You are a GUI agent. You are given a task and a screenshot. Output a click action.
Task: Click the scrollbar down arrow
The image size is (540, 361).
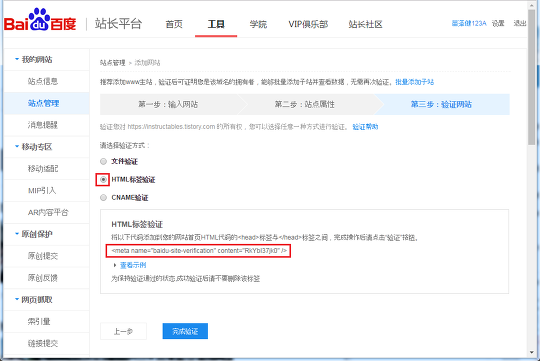pyautogui.click(x=532, y=352)
